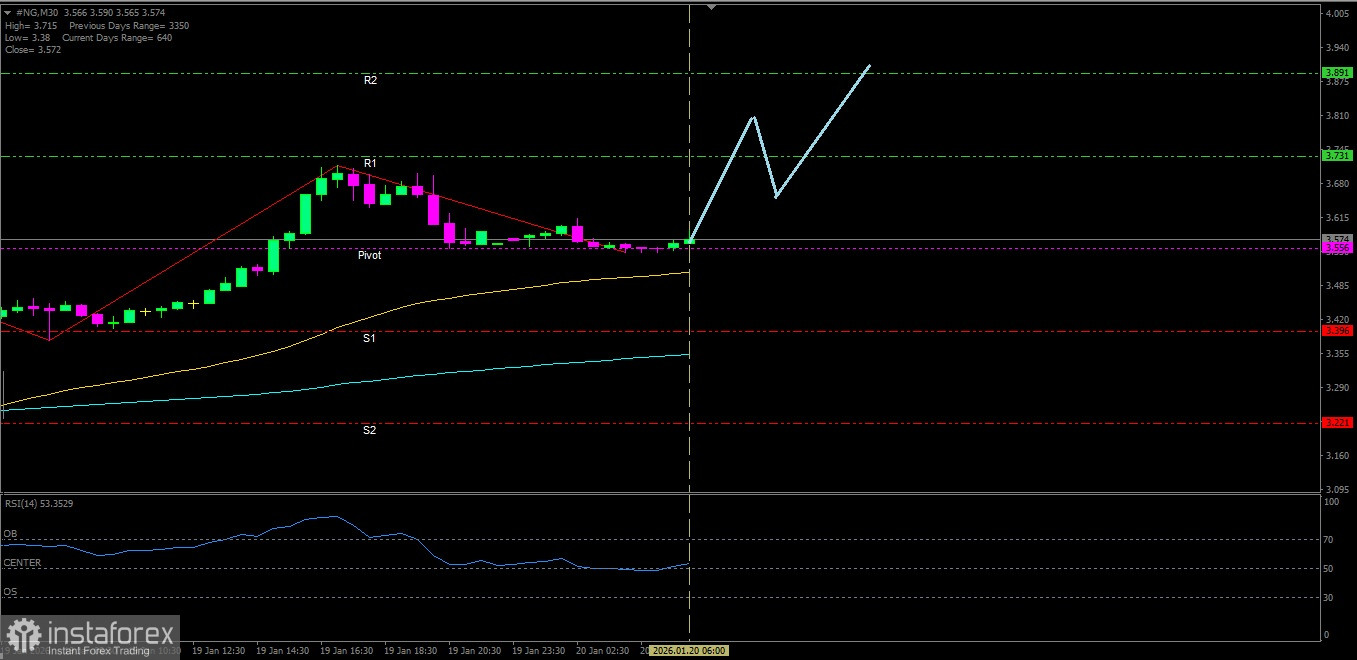Click the current price 3.574 tag
Screen dimensions: 1357x660
1336,238
